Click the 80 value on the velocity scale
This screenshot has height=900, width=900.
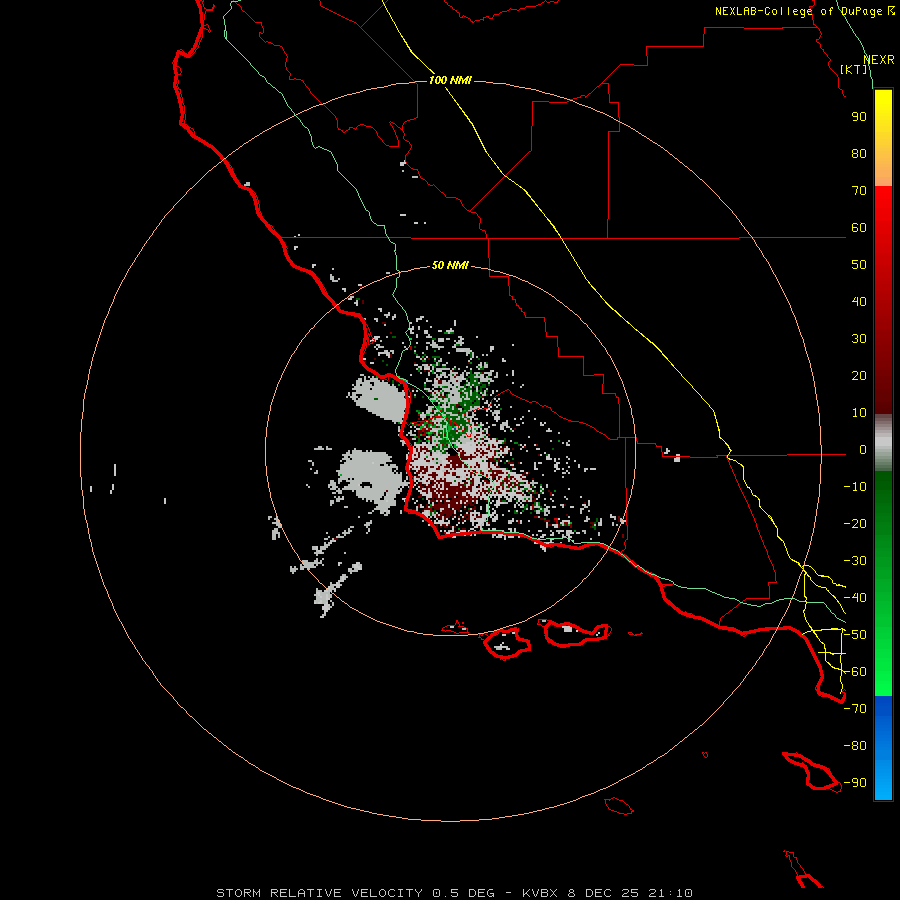coord(859,154)
